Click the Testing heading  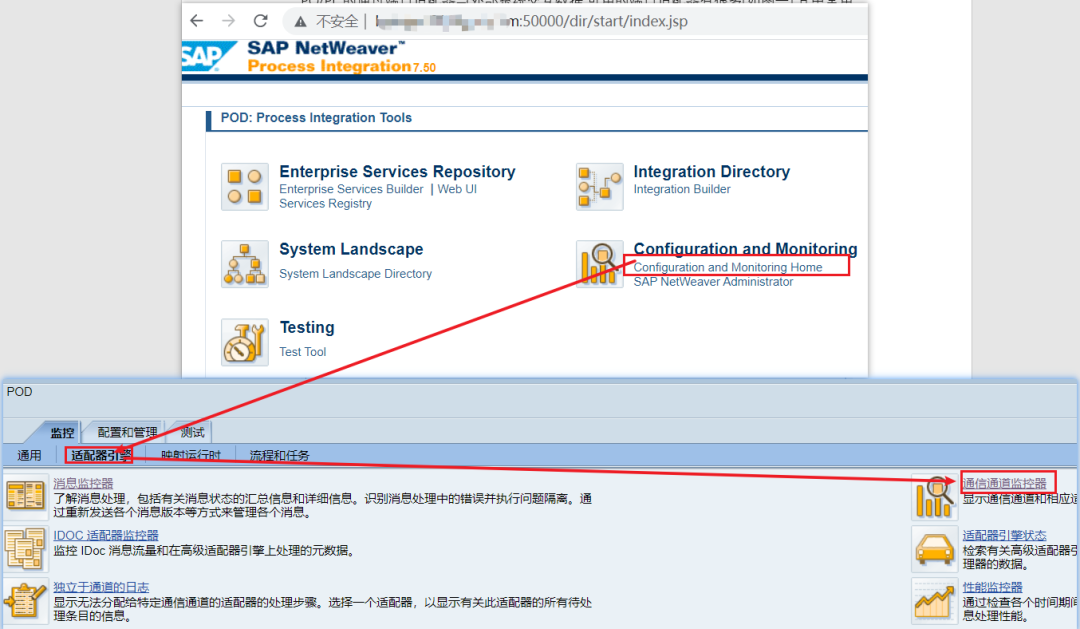pos(307,327)
